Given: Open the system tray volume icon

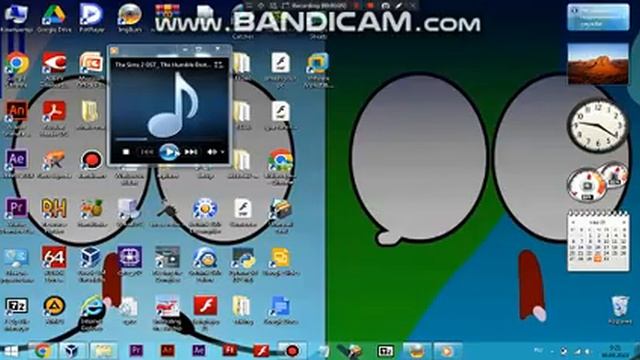Looking at the screenshot, I should point(588,351).
